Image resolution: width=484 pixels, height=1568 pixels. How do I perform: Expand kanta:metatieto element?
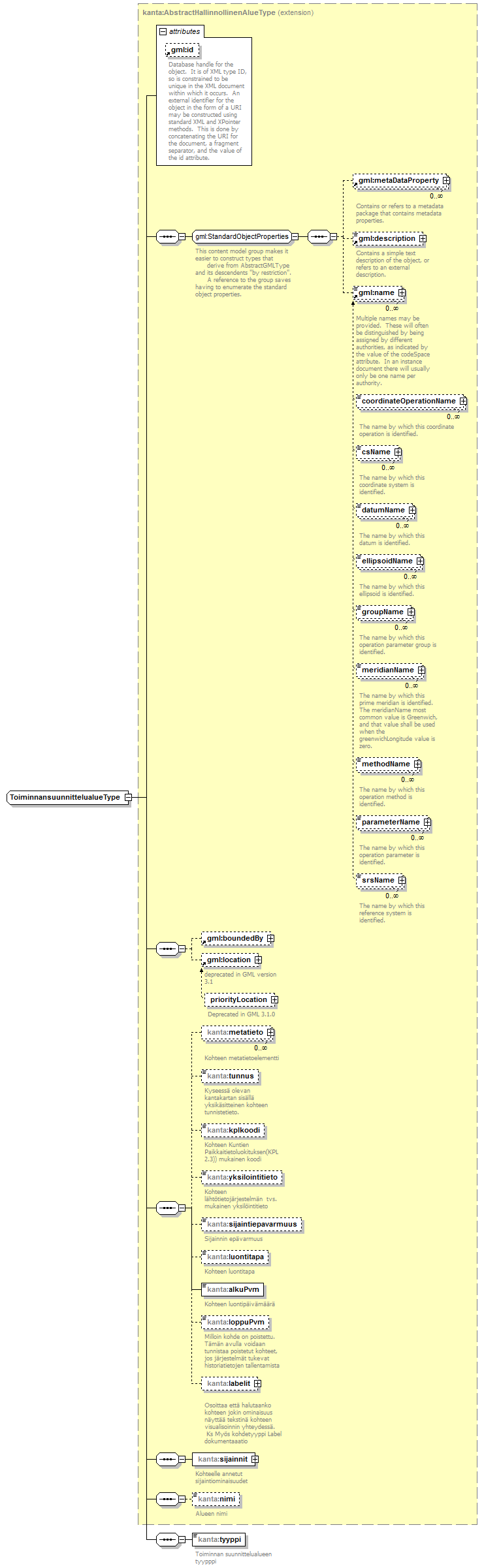pyautogui.click(x=270, y=1032)
